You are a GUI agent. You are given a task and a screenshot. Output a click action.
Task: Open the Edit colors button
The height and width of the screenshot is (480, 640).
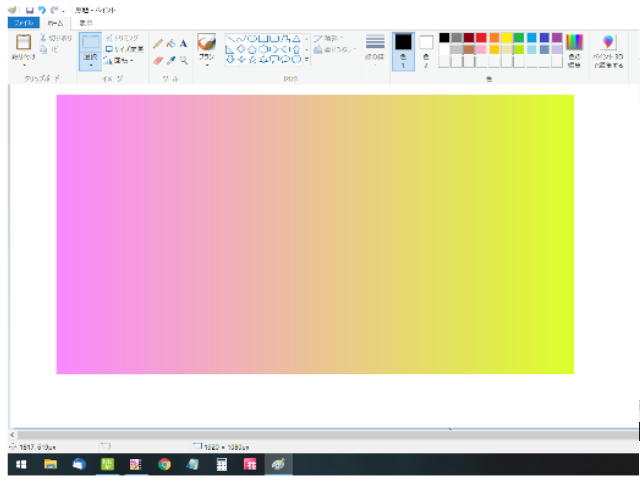(x=574, y=51)
